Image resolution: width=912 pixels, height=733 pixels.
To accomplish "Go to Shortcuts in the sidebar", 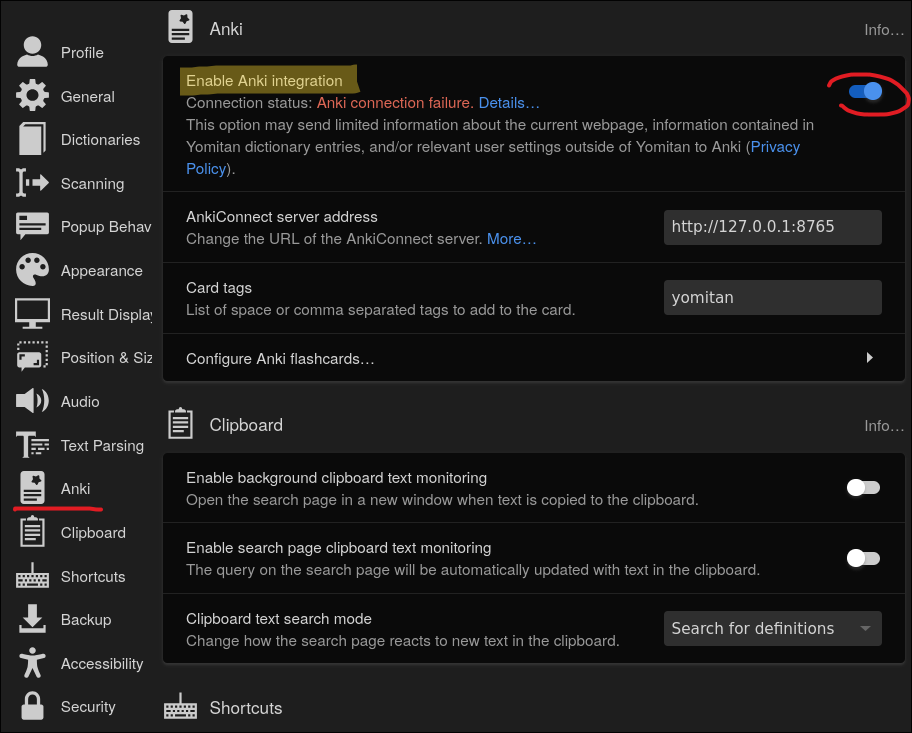I will pyautogui.click(x=92, y=576).
